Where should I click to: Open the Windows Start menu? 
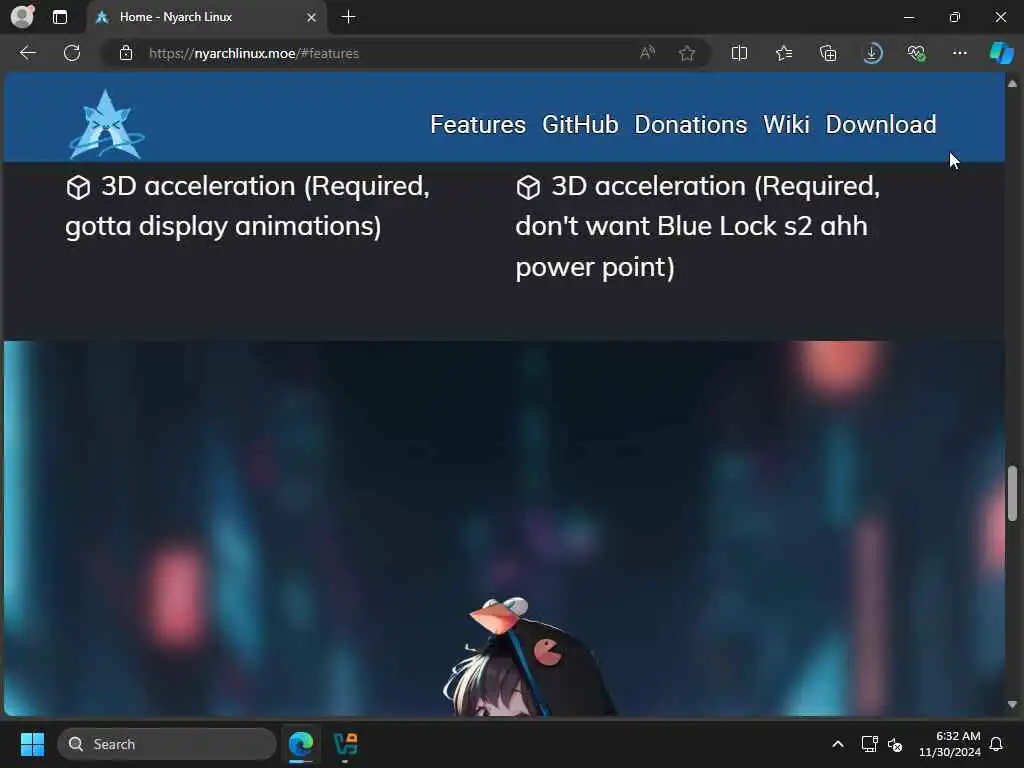32,744
